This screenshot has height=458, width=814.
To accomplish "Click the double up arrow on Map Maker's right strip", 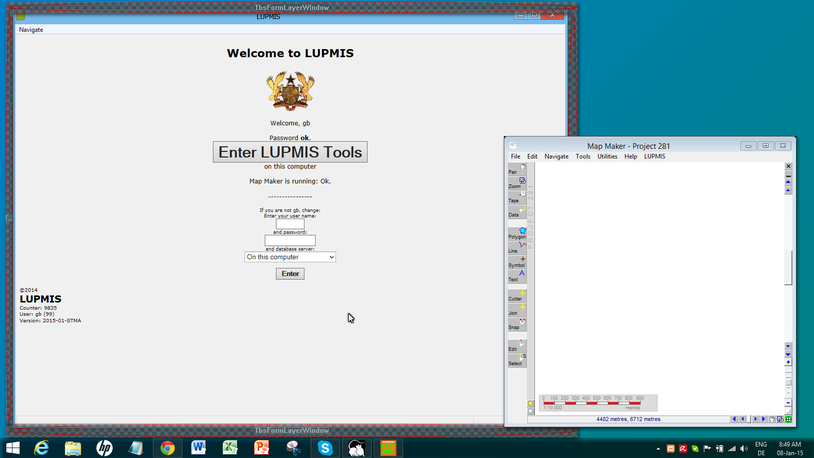I will point(788,182).
